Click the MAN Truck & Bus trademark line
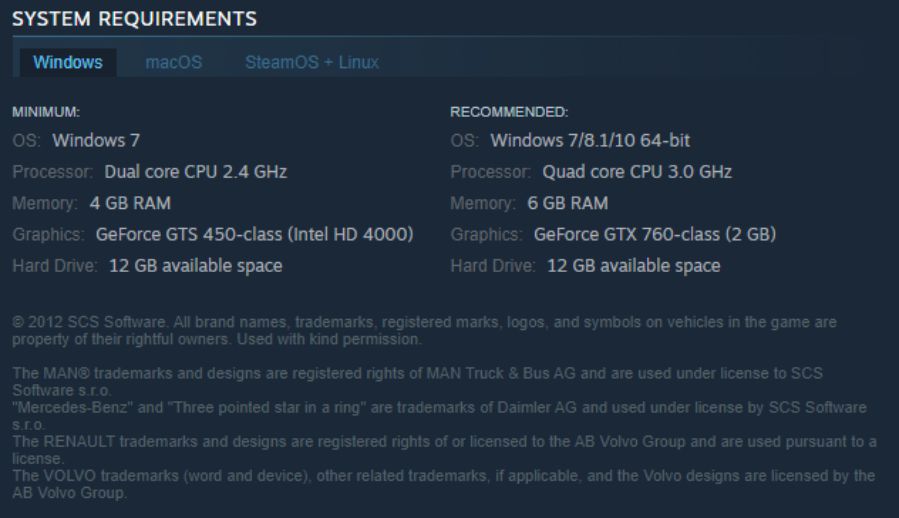 [x=417, y=381]
